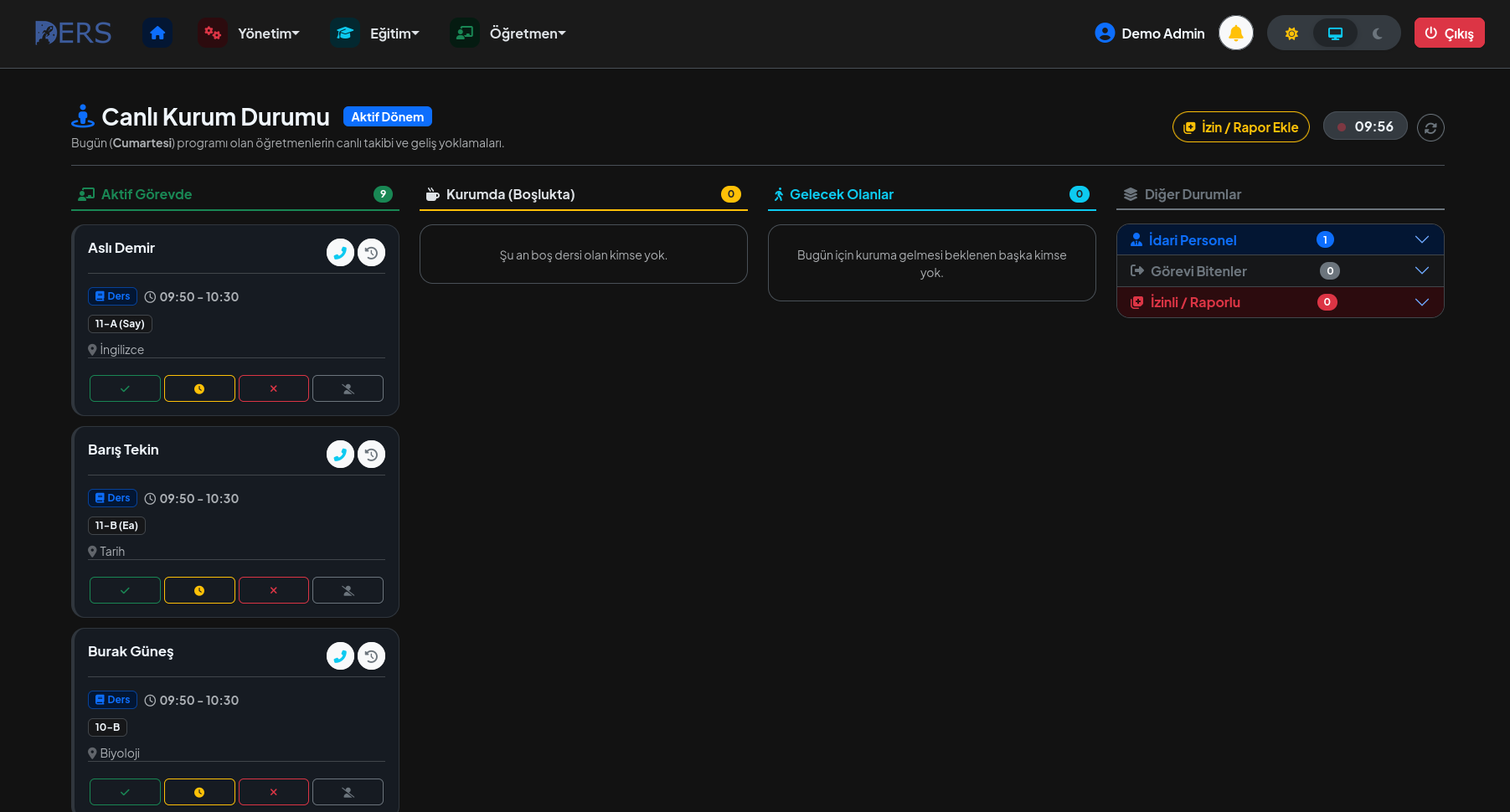Call Barış Tekin via phone icon
This screenshot has height=812, width=1510.
click(x=340, y=455)
